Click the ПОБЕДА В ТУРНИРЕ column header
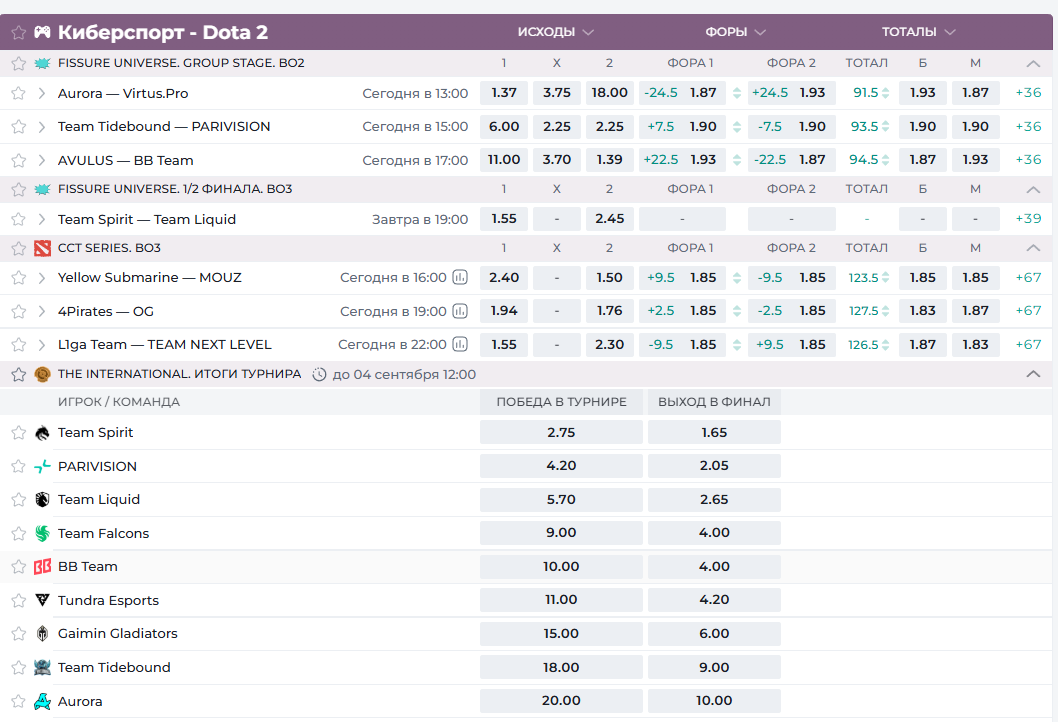 [561, 402]
